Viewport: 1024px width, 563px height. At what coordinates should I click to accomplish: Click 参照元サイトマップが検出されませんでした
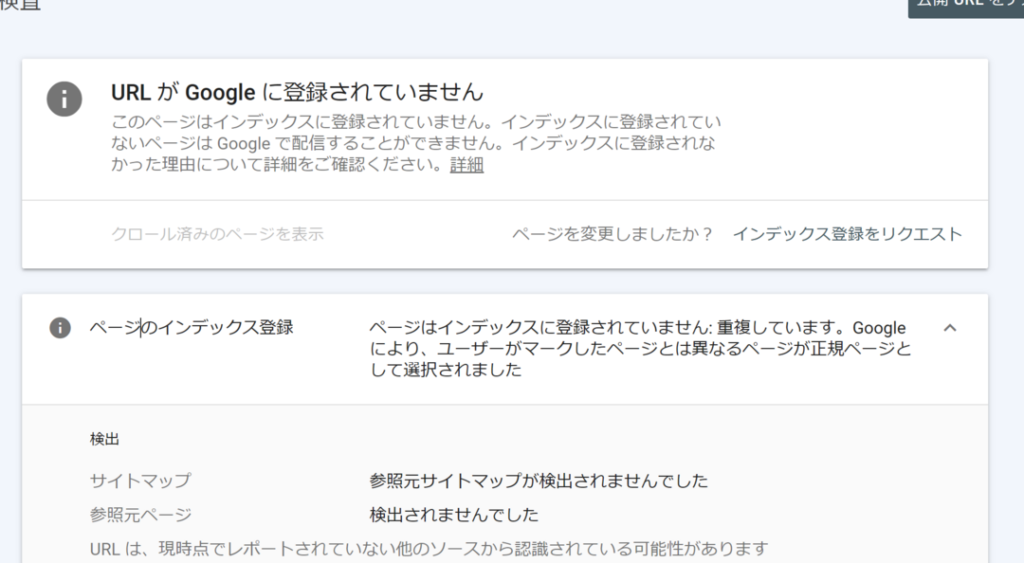[x=539, y=481]
